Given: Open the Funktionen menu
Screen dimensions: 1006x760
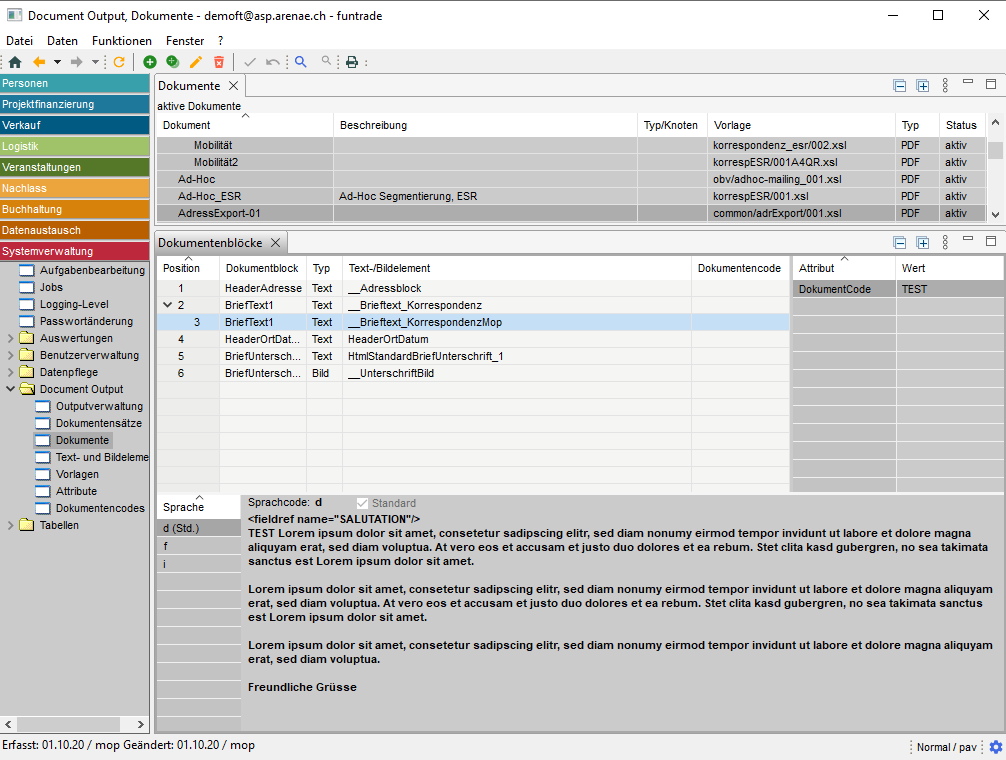Looking at the screenshot, I should 122,41.
